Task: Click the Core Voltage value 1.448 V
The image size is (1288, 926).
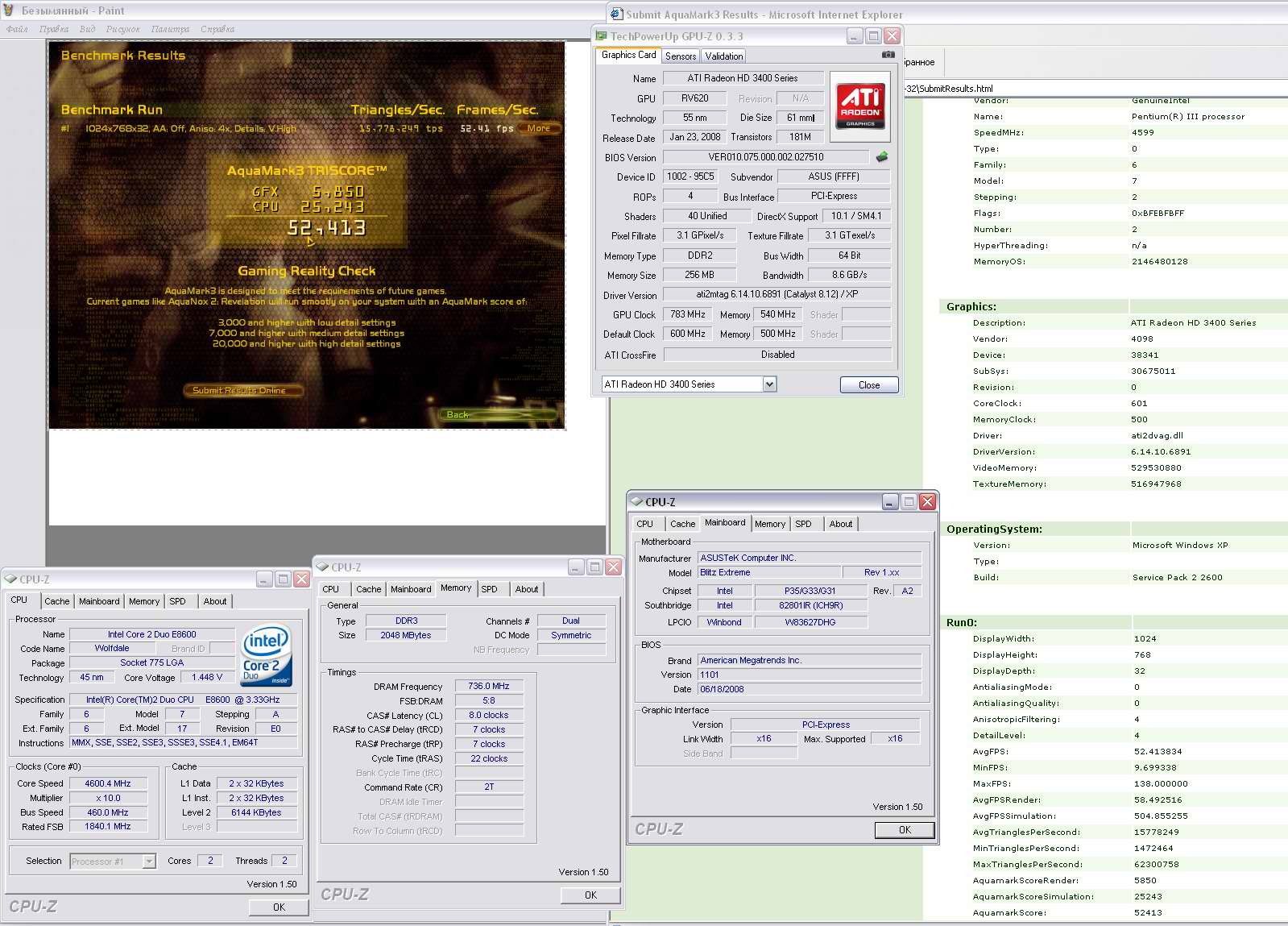Action: click(x=208, y=677)
